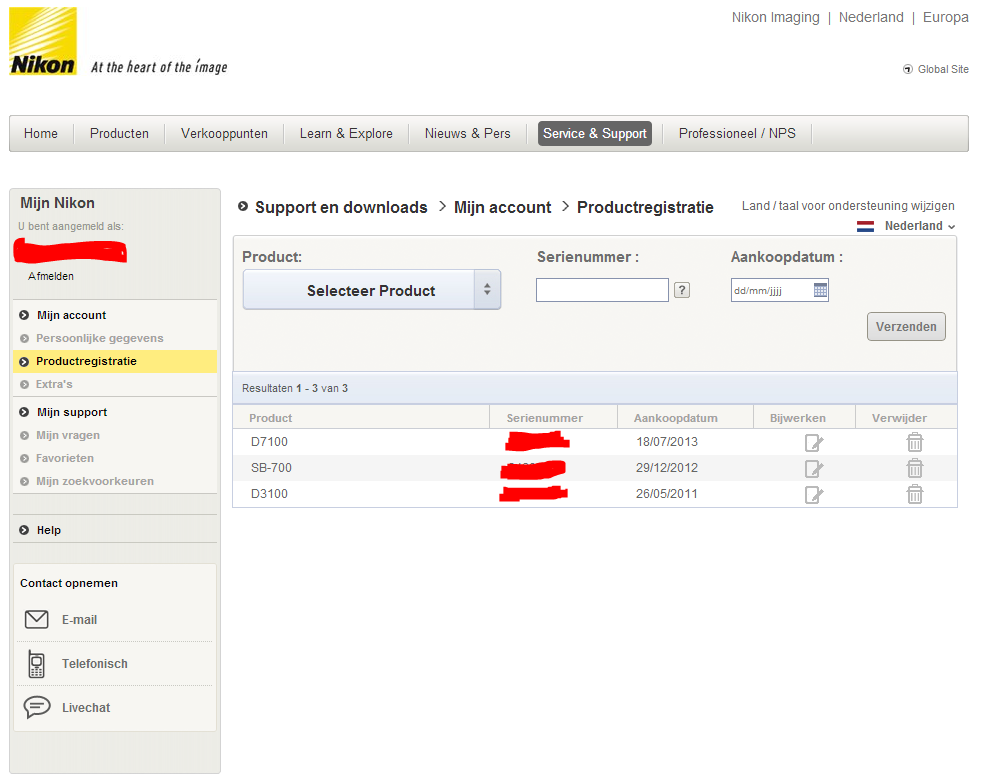The height and width of the screenshot is (783, 990).
Task: Delete the SB-700 registration
Action: [915, 468]
